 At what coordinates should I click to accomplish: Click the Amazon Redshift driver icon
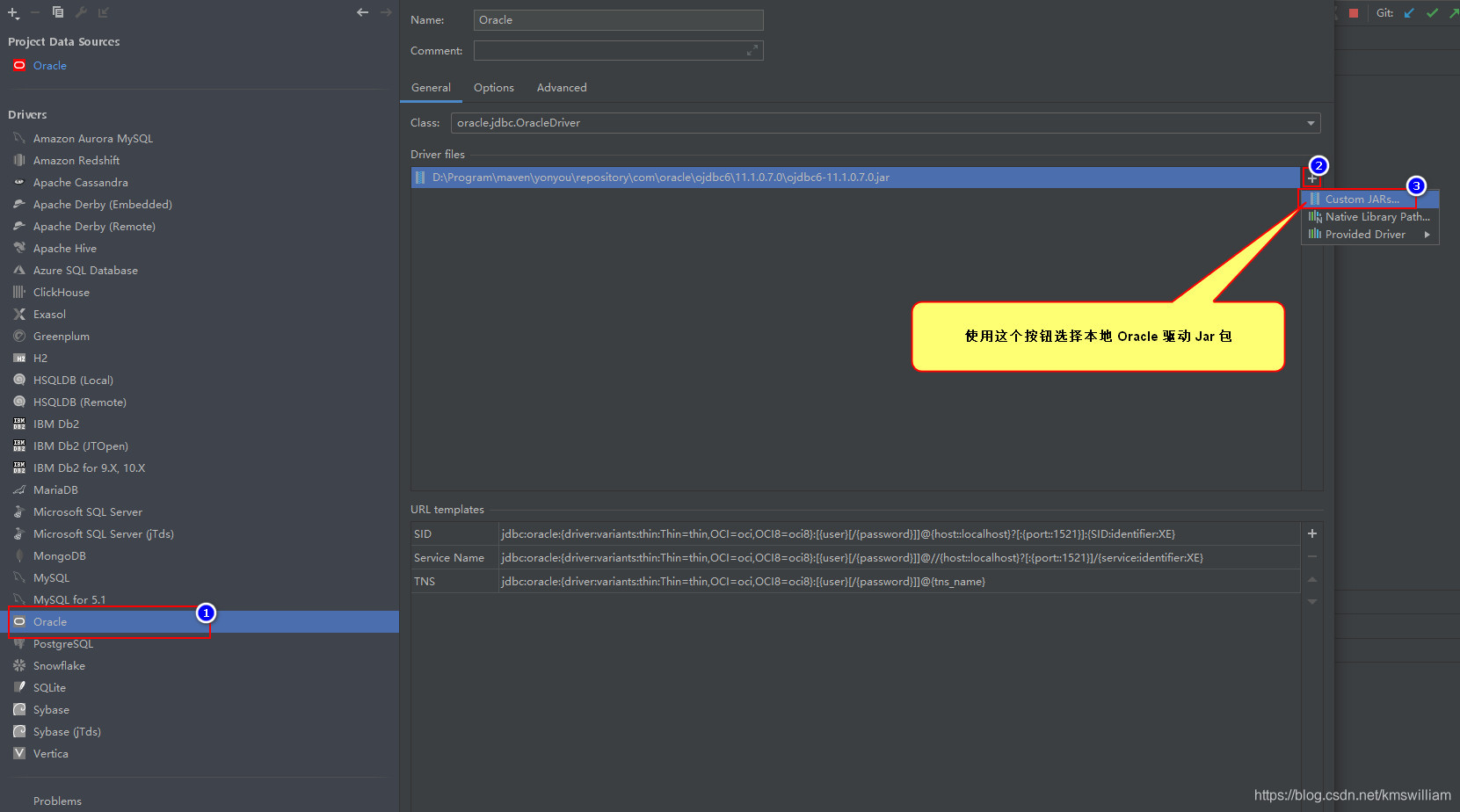click(19, 160)
